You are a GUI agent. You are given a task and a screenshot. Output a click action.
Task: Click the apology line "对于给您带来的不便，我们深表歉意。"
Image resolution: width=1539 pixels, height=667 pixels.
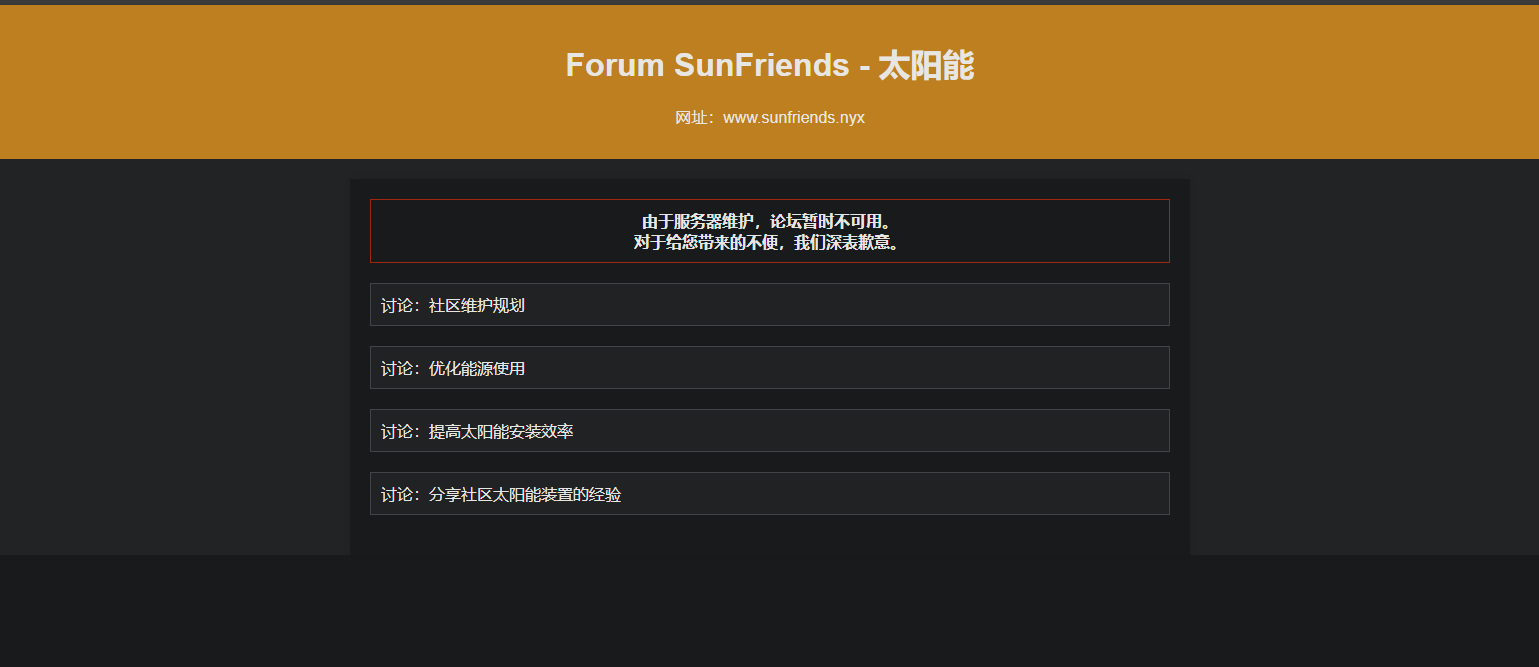(769, 242)
